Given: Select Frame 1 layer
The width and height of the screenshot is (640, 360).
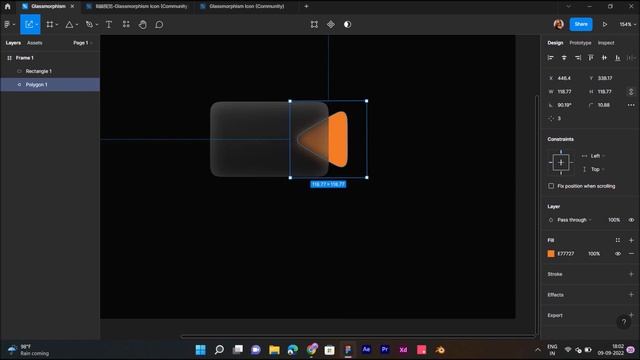Looking at the screenshot, I should pos(50,58).
